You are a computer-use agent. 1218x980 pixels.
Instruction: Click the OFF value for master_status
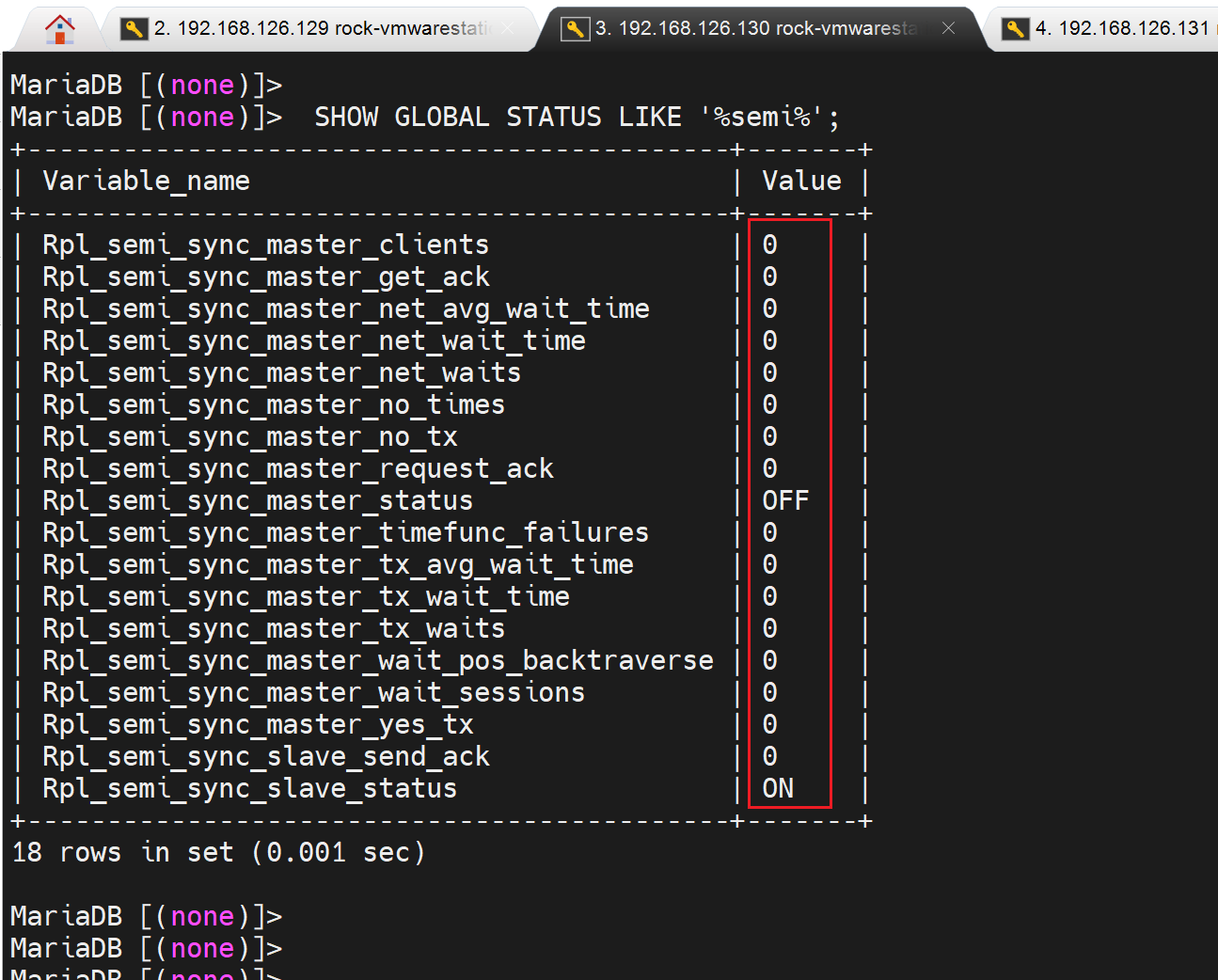coord(785,500)
